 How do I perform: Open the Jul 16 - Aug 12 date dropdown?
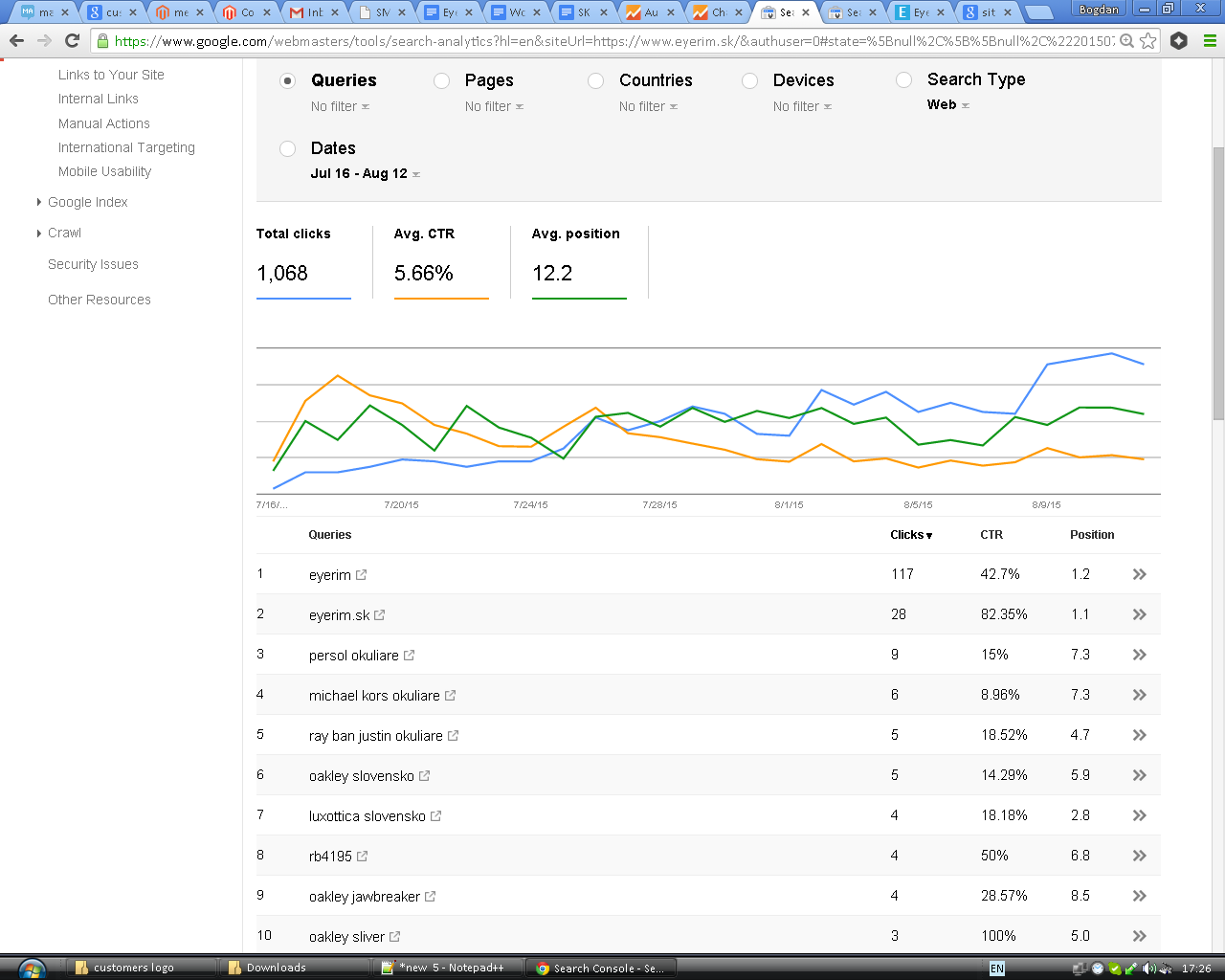(366, 173)
